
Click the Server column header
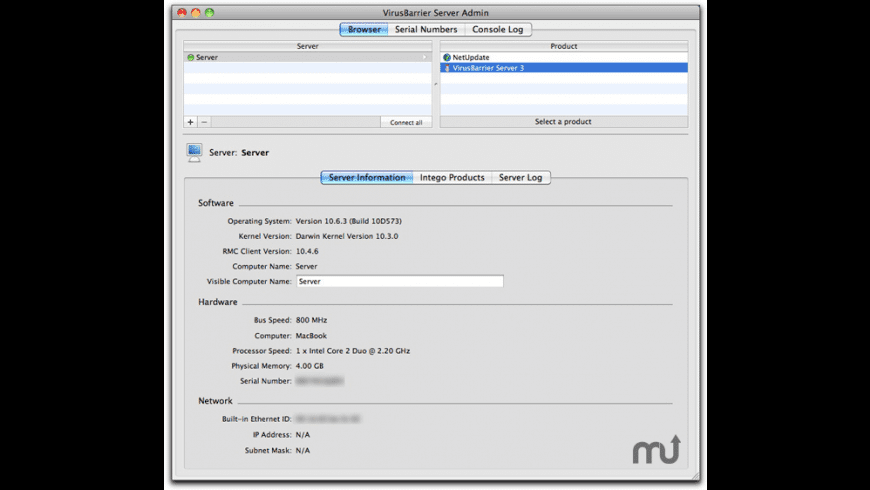click(x=308, y=46)
